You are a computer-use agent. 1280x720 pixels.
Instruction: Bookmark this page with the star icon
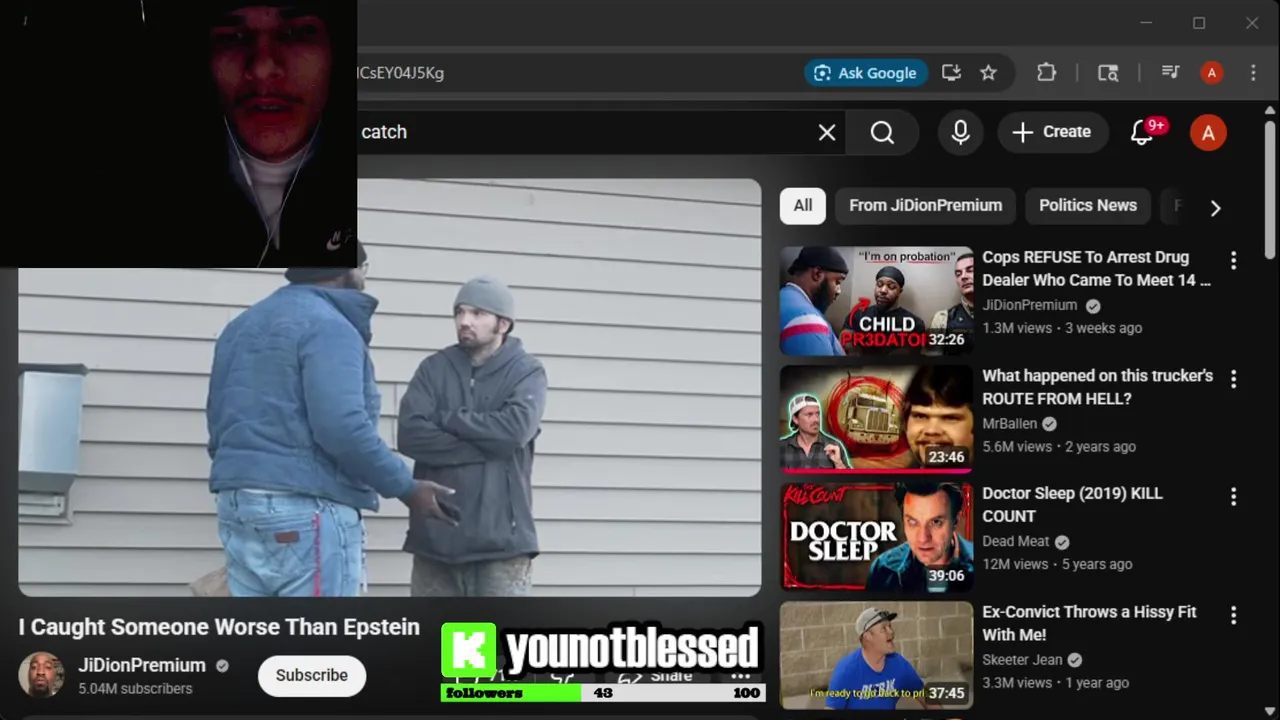[988, 73]
